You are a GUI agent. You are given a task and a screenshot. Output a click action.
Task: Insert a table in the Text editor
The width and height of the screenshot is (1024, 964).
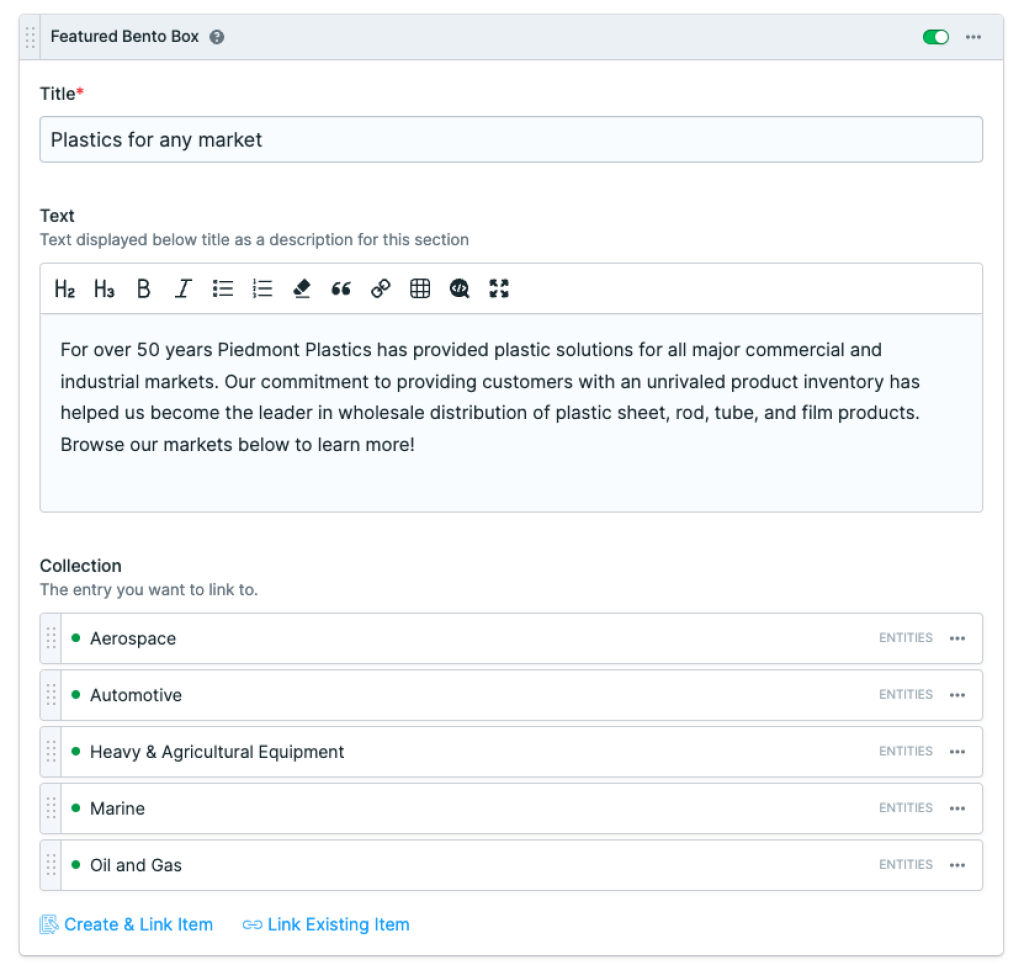(419, 289)
